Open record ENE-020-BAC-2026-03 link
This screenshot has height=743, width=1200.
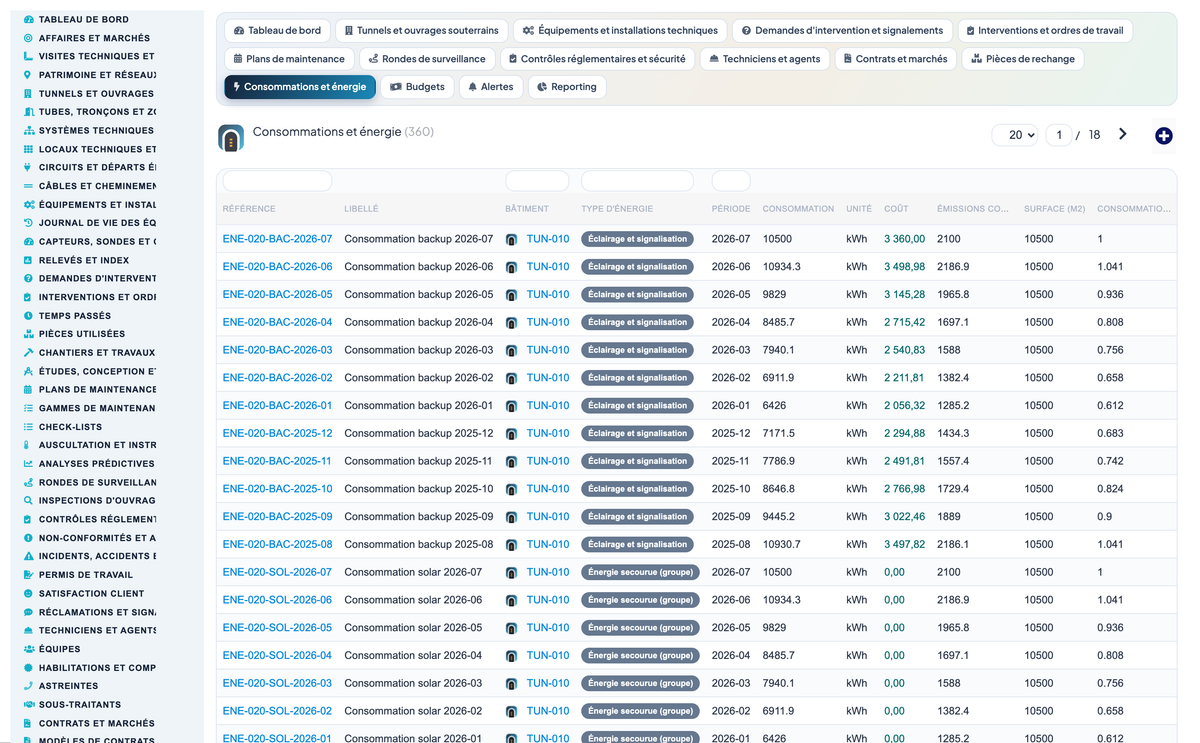click(x=277, y=350)
